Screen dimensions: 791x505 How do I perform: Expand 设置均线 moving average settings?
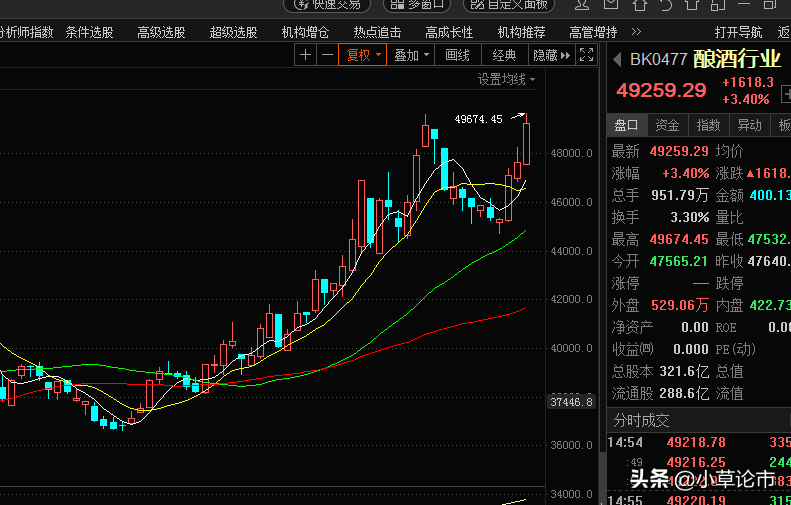(506, 79)
